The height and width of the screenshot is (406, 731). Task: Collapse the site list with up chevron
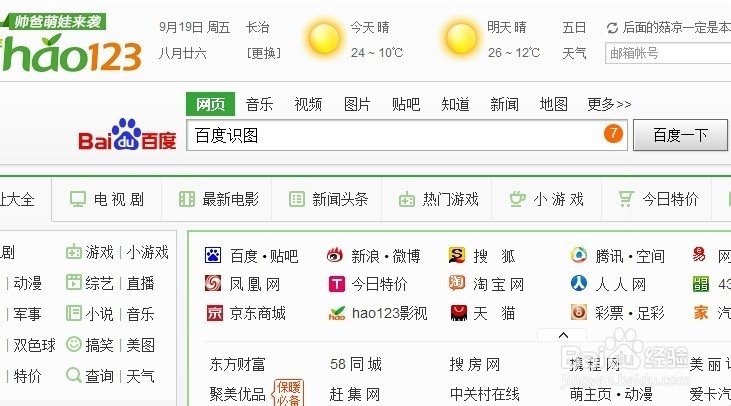[563, 335]
